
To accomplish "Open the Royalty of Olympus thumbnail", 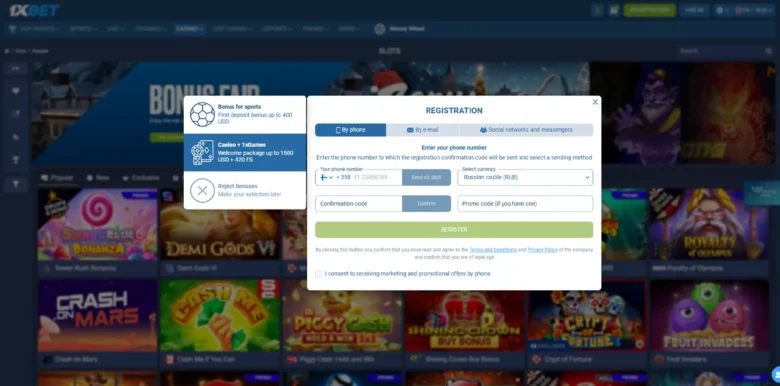I will 709,224.
